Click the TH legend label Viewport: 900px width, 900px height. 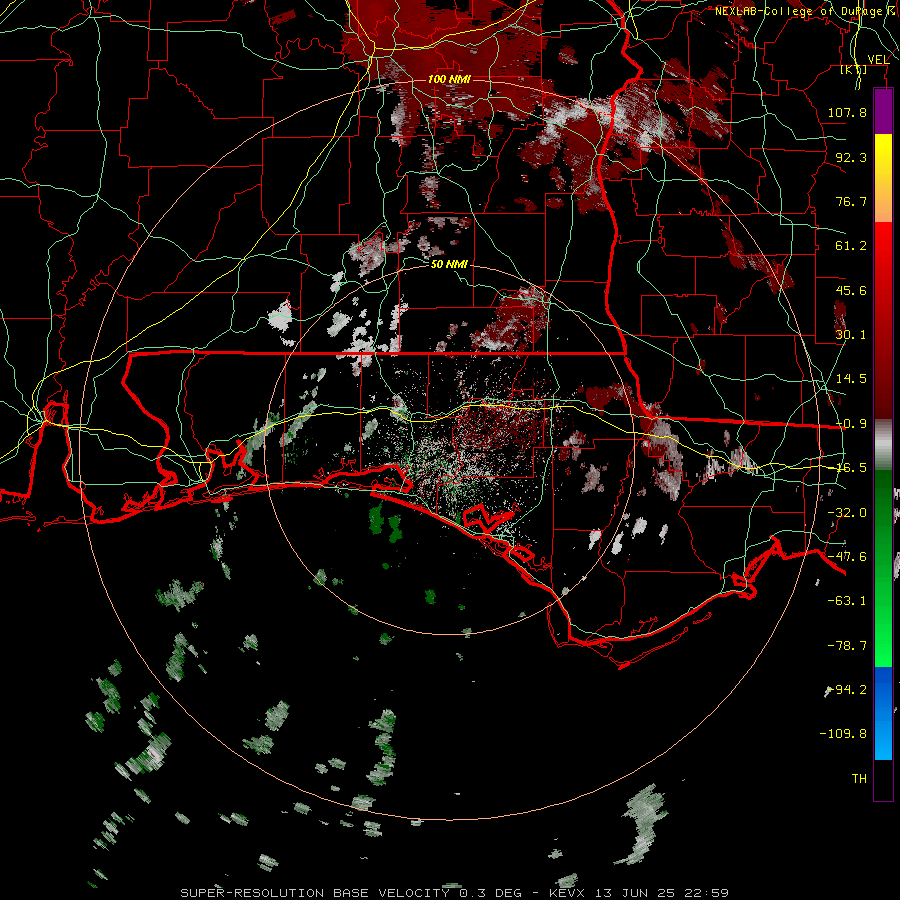coord(859,779)
